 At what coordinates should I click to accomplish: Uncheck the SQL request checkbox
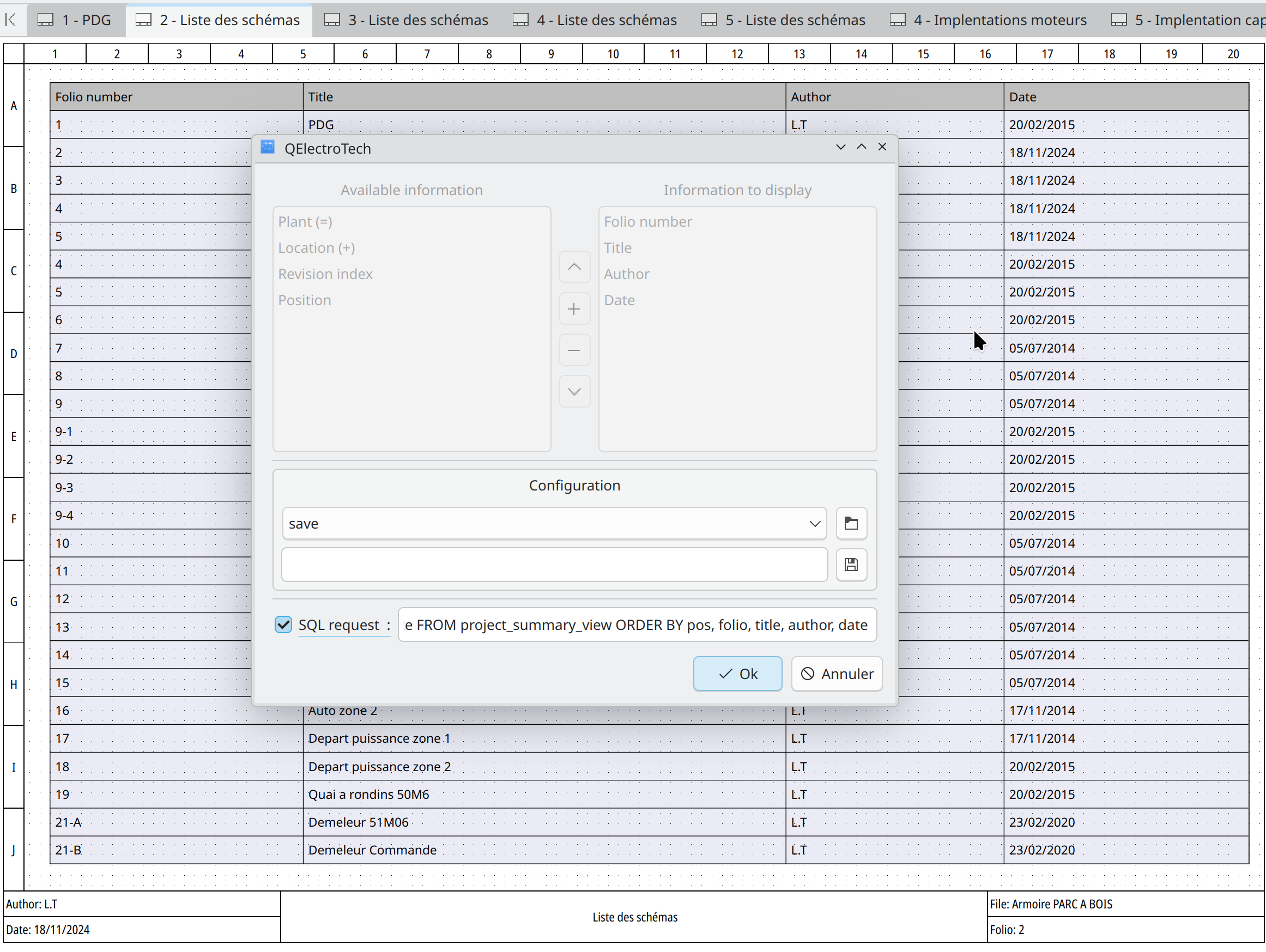(x=283, y=624)
